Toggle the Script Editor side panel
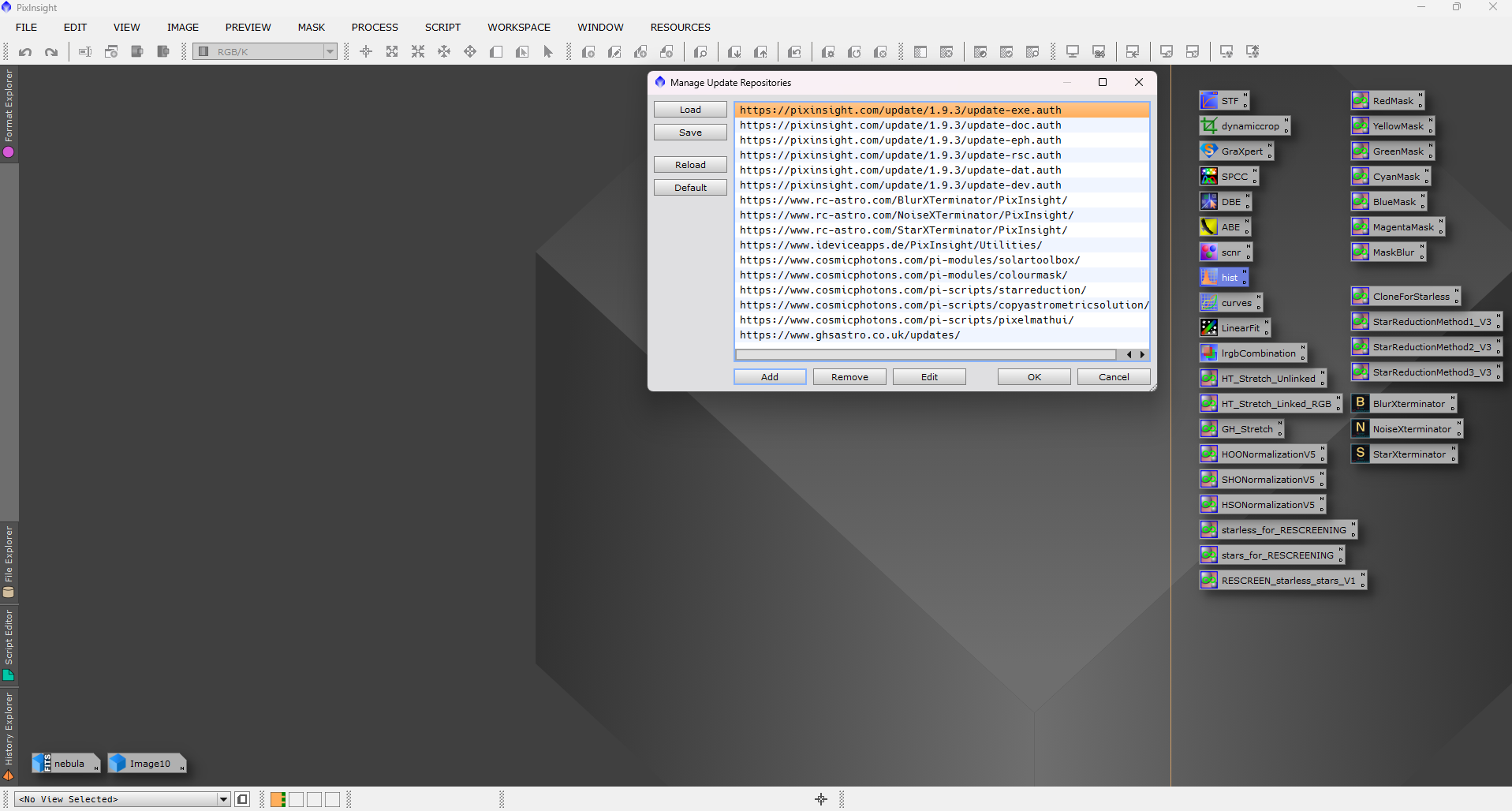Image resolution: width=1512 pixels, height=811 pixels. [x=9, y=644]
